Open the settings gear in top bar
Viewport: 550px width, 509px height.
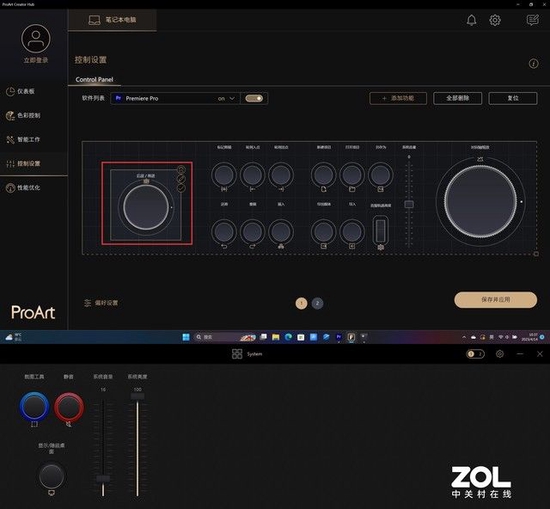point(495,20)
